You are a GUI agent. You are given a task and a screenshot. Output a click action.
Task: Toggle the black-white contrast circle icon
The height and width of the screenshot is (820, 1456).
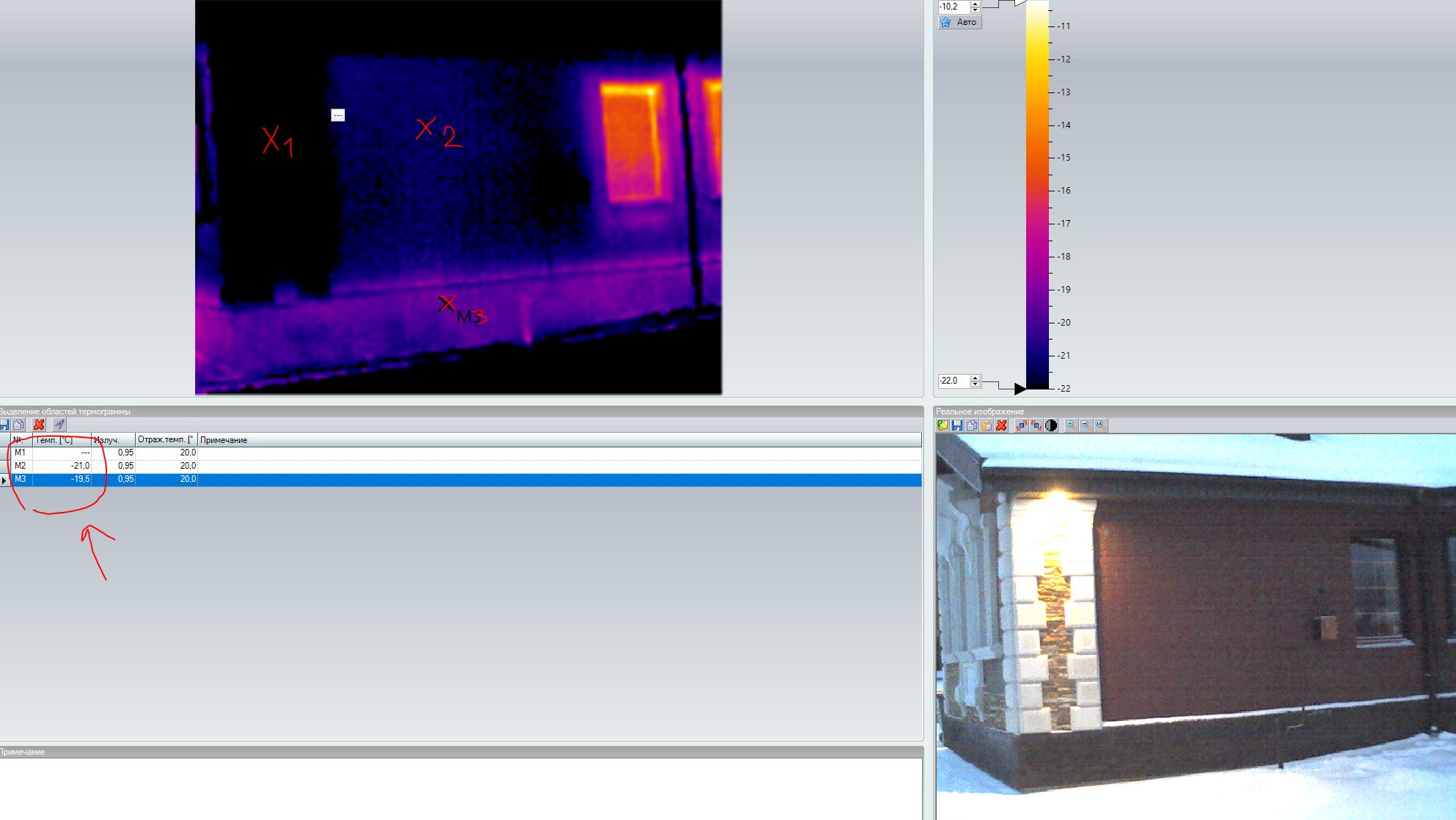(x=1051, y=425)
